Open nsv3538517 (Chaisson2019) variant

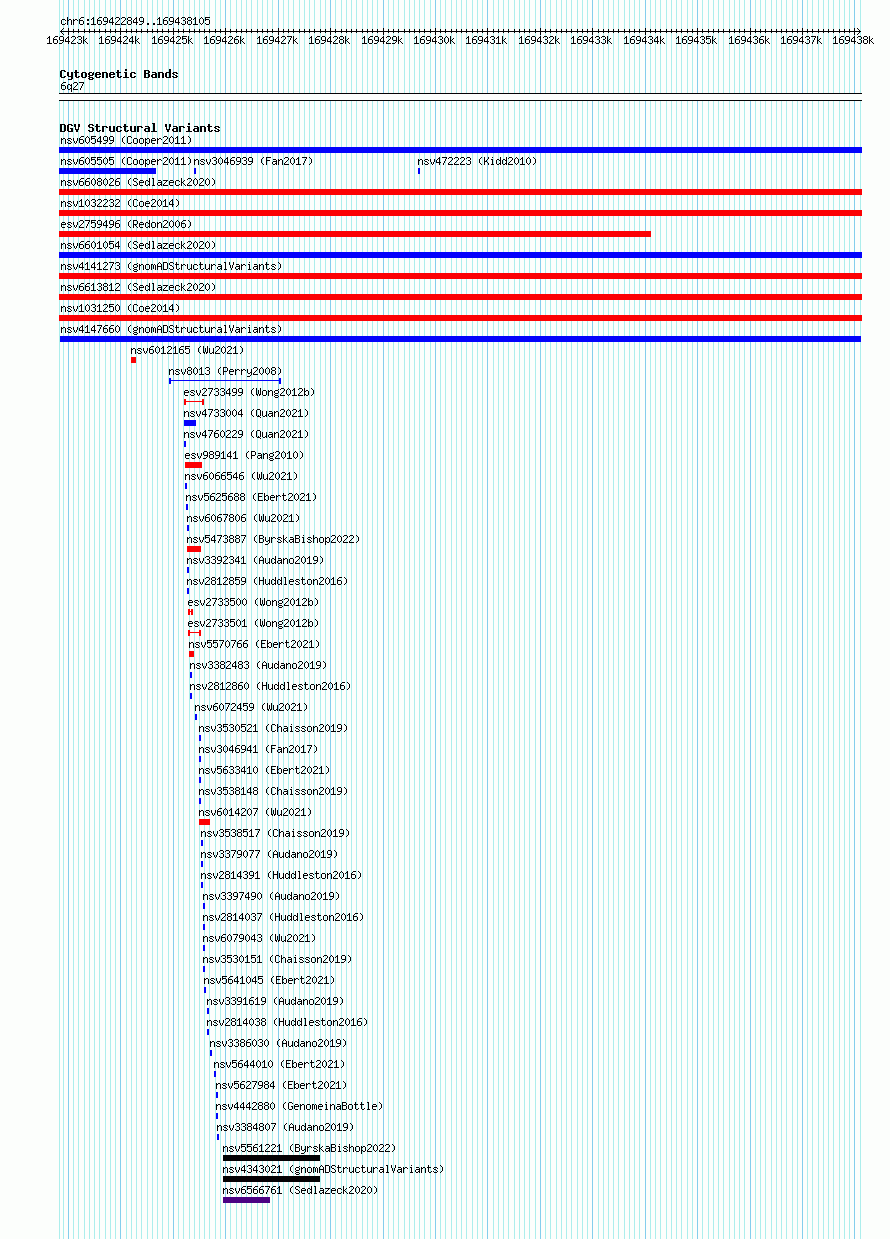(x=275, y=833)
